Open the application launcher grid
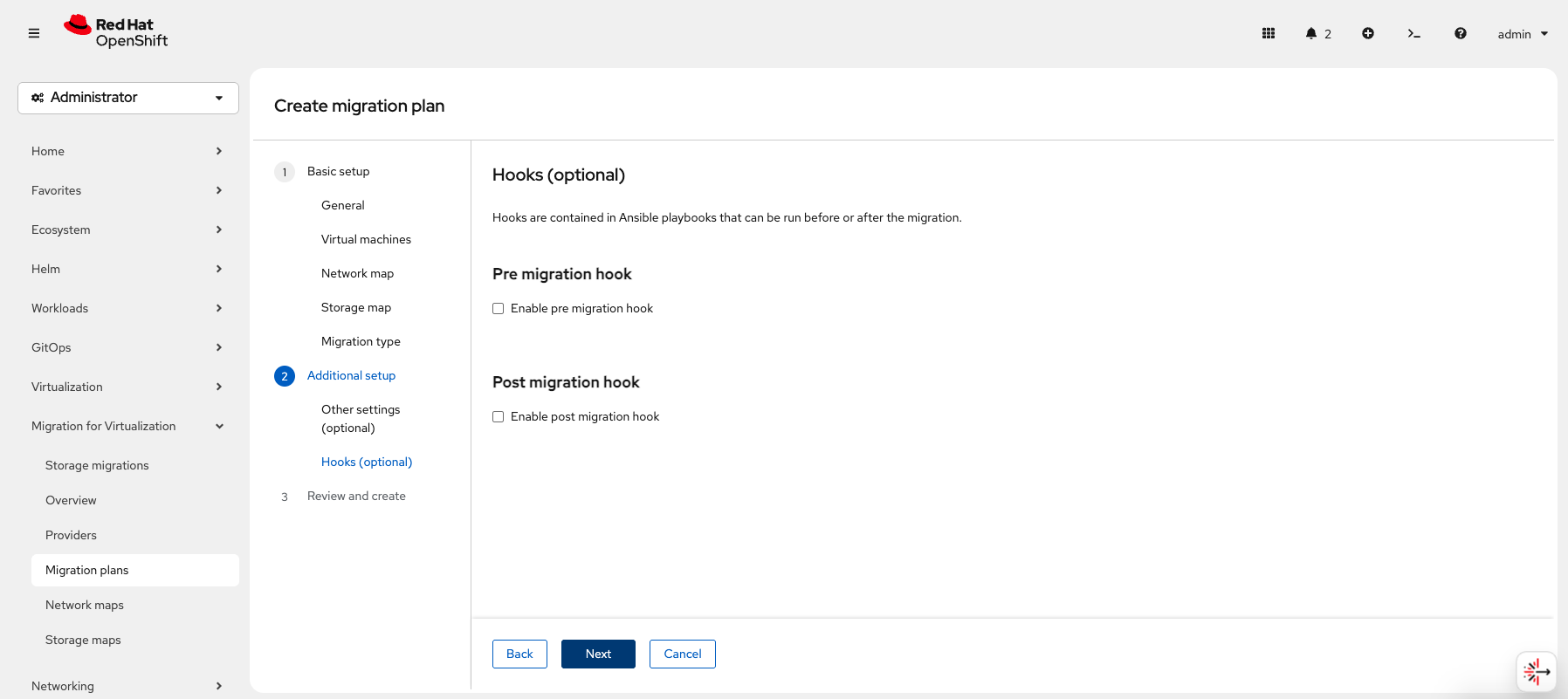This screenshot has width=1568, height=699. (x=1269, y=33)
